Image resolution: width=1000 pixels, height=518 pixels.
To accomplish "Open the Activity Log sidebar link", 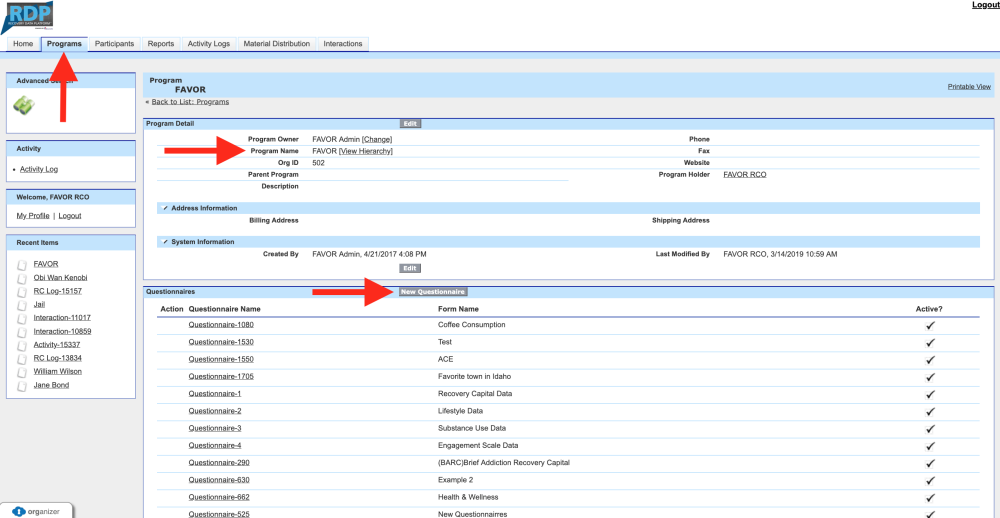I will [39, 170].
